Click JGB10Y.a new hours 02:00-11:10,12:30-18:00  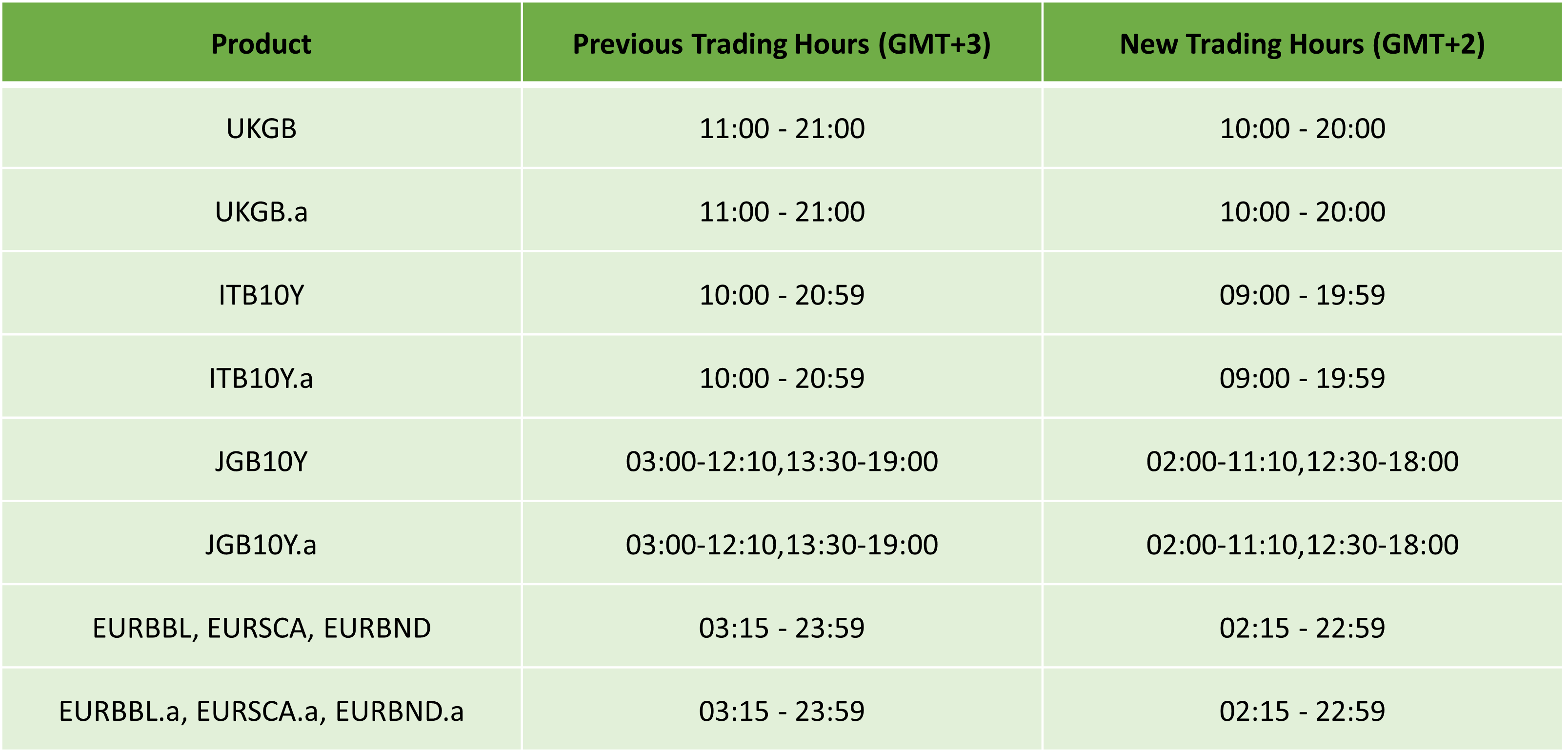[x=1303, y=545]
